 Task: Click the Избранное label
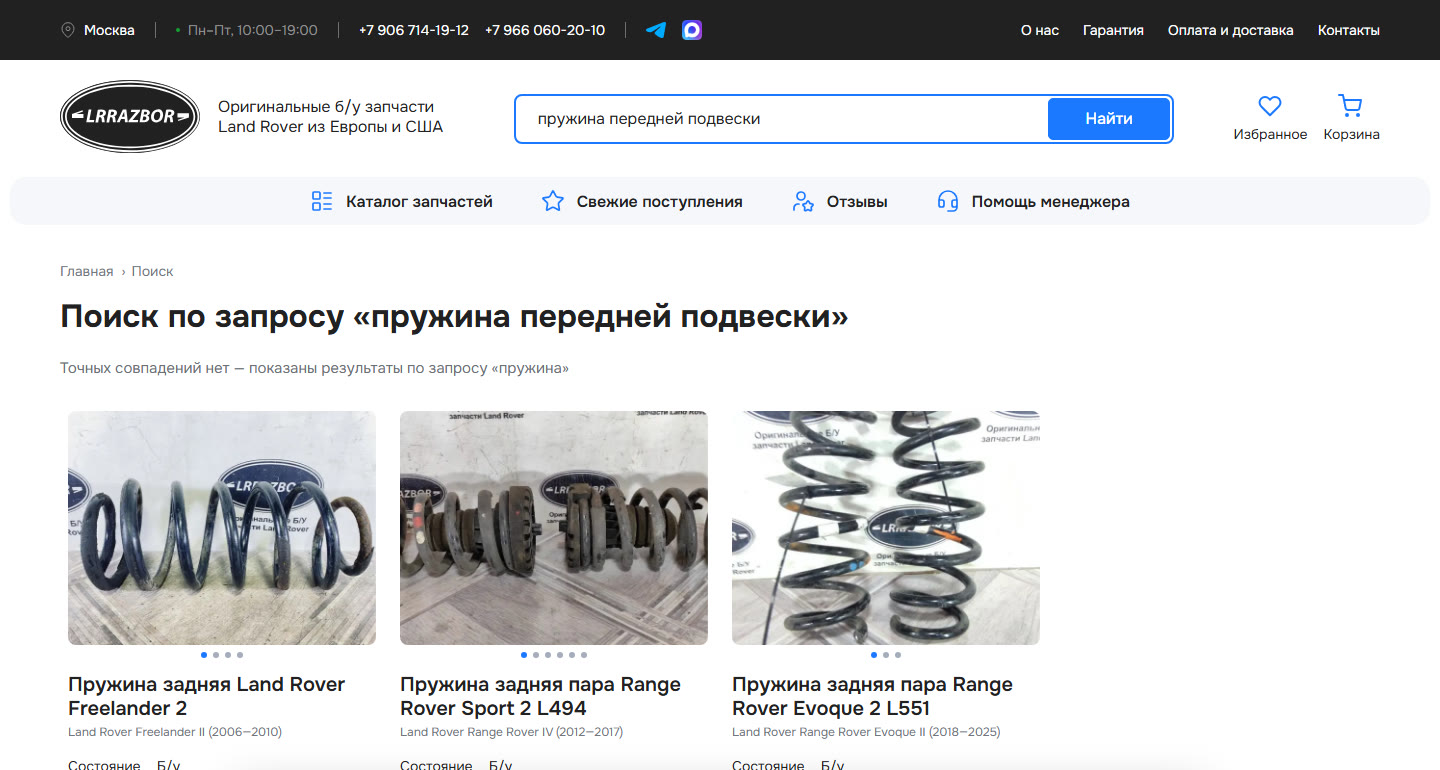(x=1270, y=135)
